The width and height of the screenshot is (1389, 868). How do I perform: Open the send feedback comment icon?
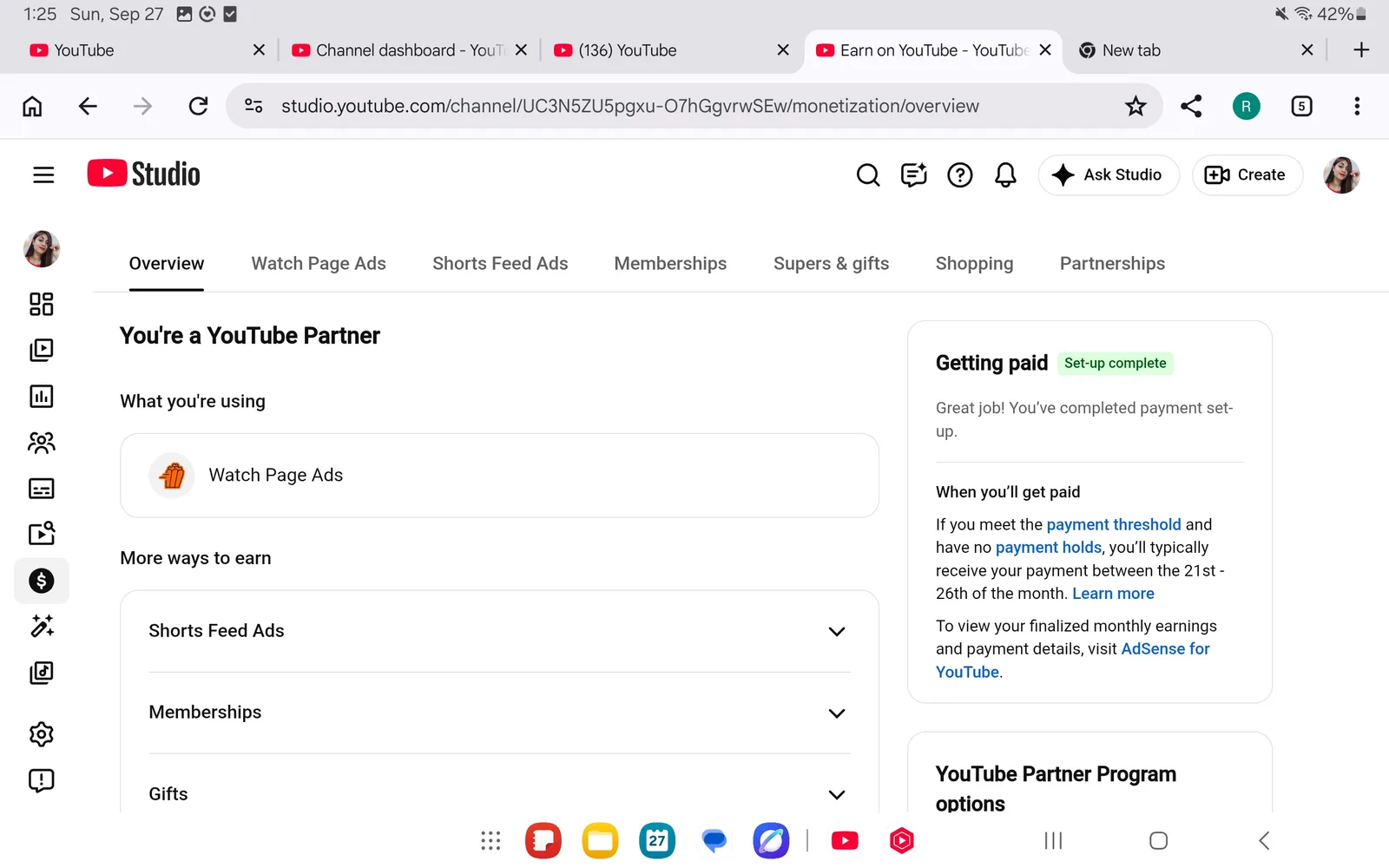pyautogui.click(x=914, y=175)
